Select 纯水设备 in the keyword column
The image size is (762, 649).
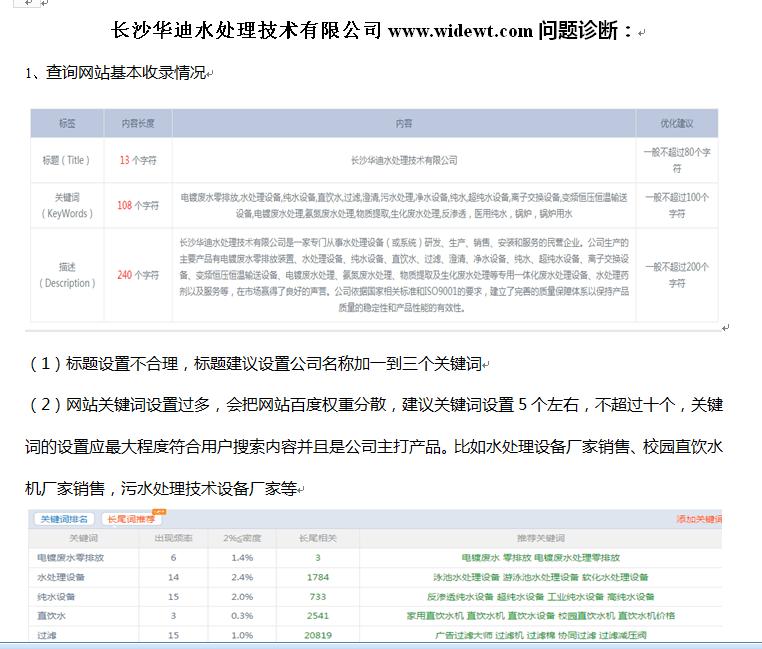click(x=58, y=596)
